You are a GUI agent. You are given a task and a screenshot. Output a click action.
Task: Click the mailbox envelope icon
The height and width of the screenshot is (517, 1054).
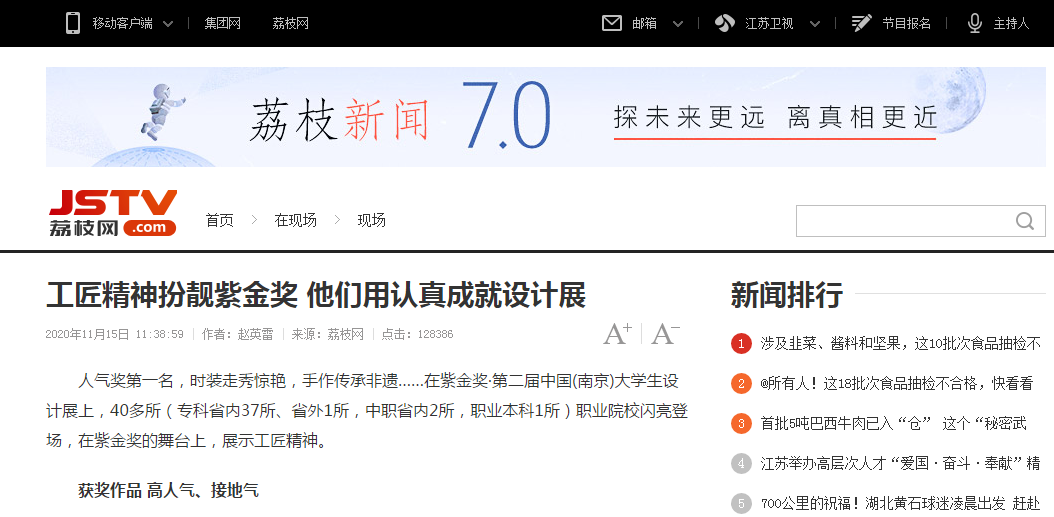612,23
